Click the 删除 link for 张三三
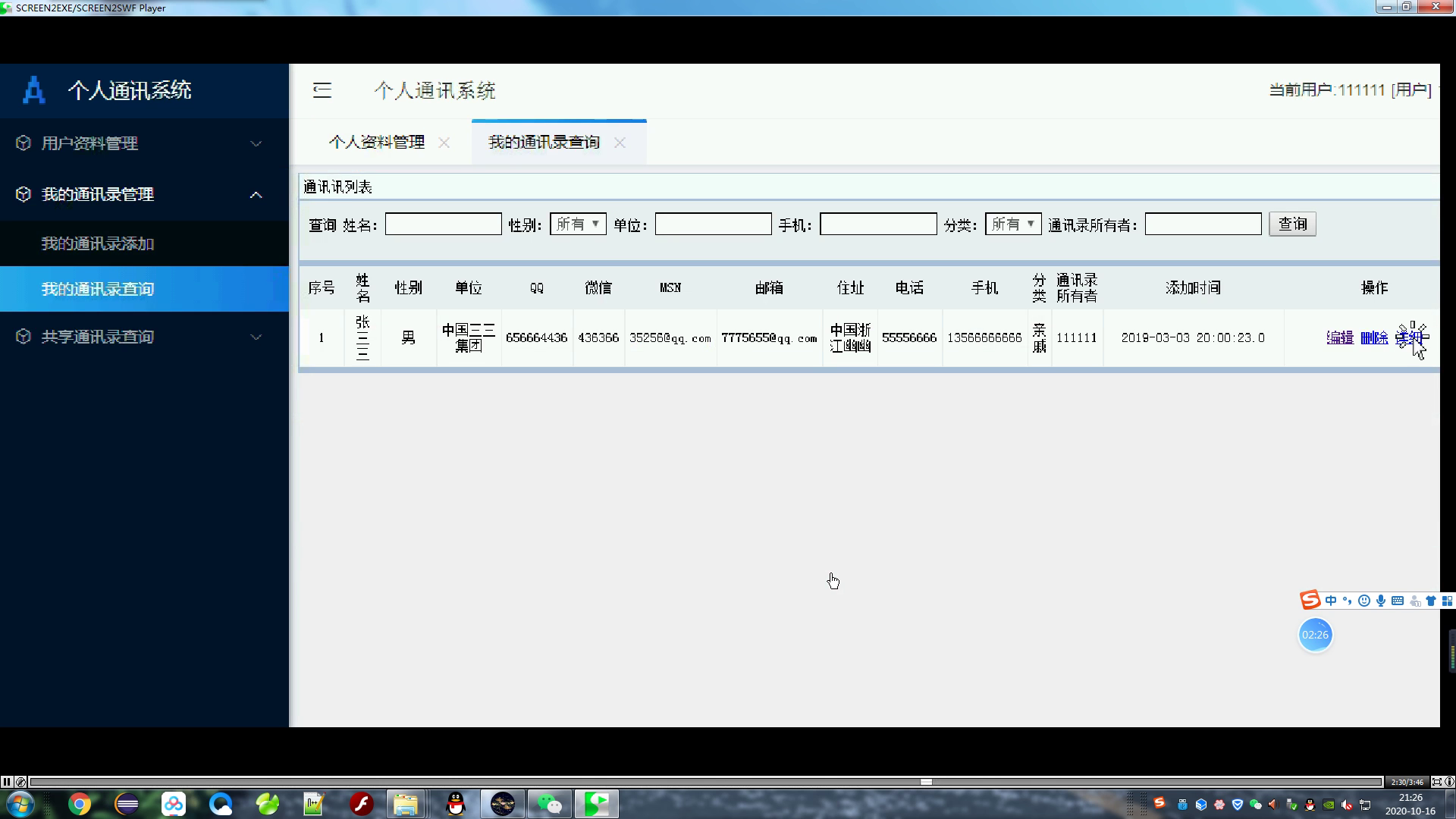This screenshot has width=1456, height=819. click(x=1374, y=337)
